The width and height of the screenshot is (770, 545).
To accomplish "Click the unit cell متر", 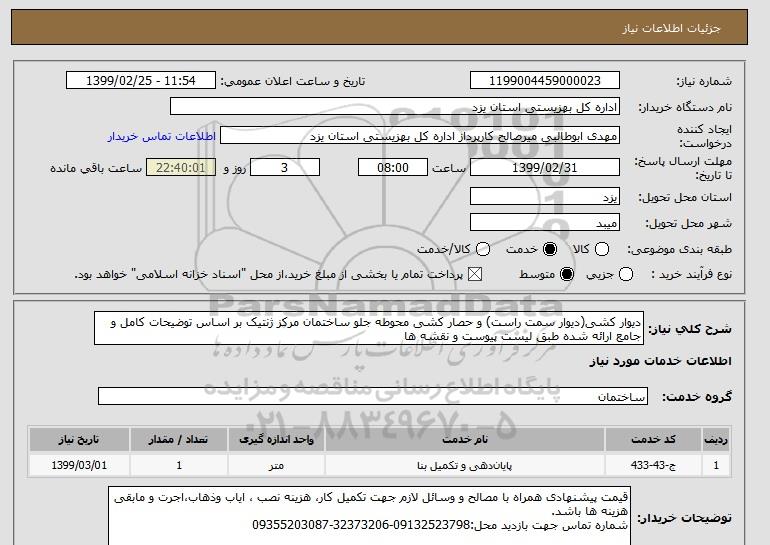I will click(276, 465).
